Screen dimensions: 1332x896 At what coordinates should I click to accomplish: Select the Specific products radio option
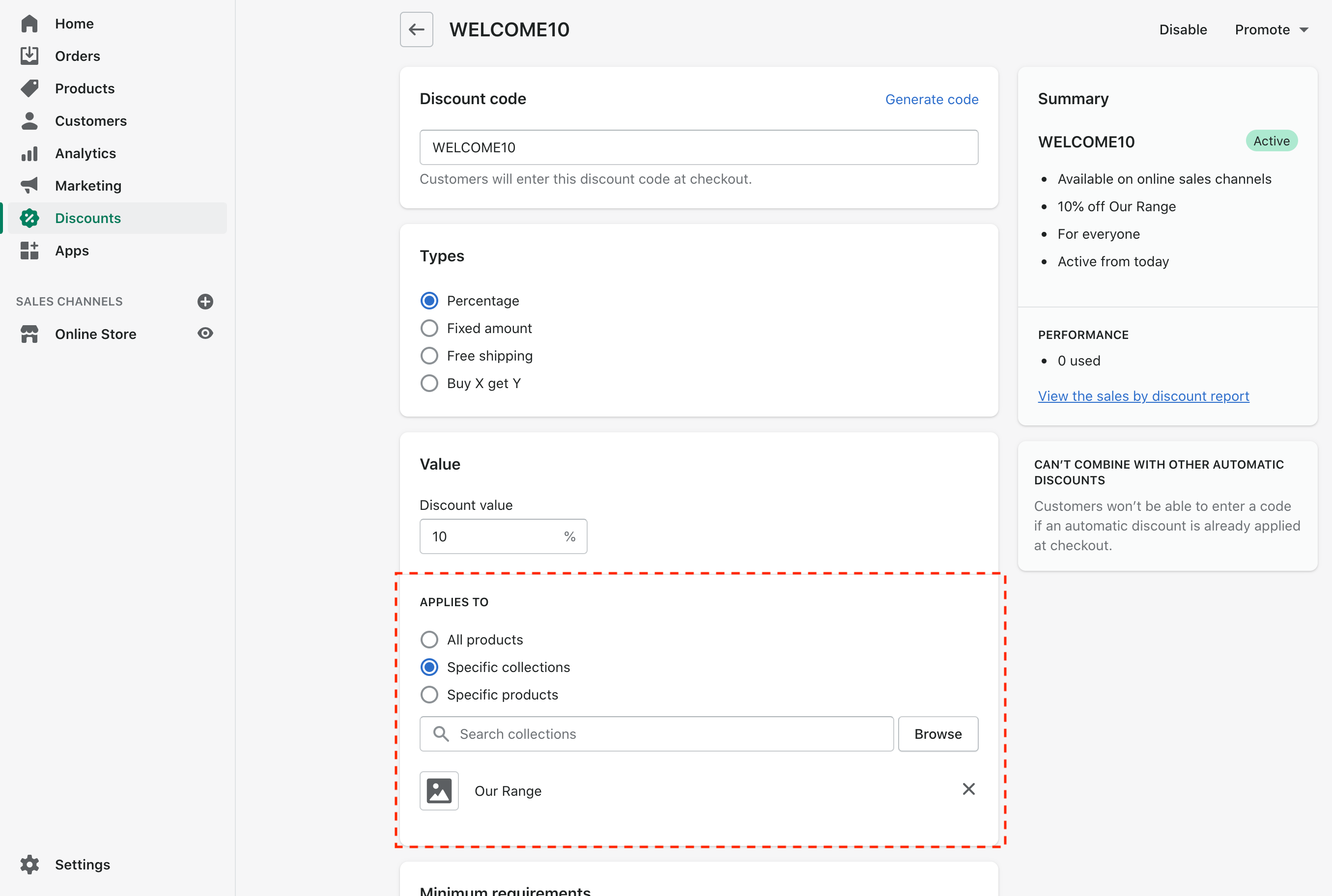click(429, 694)
